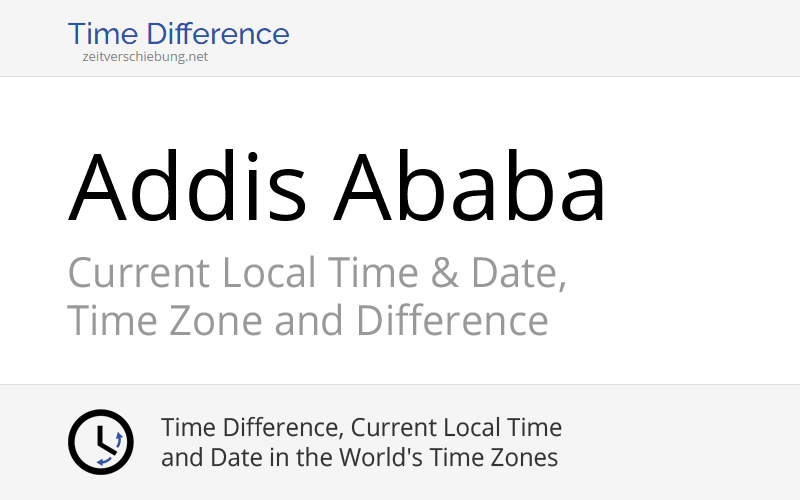
Task: Click the word "Time" in the blue logo
Action: 103,34
